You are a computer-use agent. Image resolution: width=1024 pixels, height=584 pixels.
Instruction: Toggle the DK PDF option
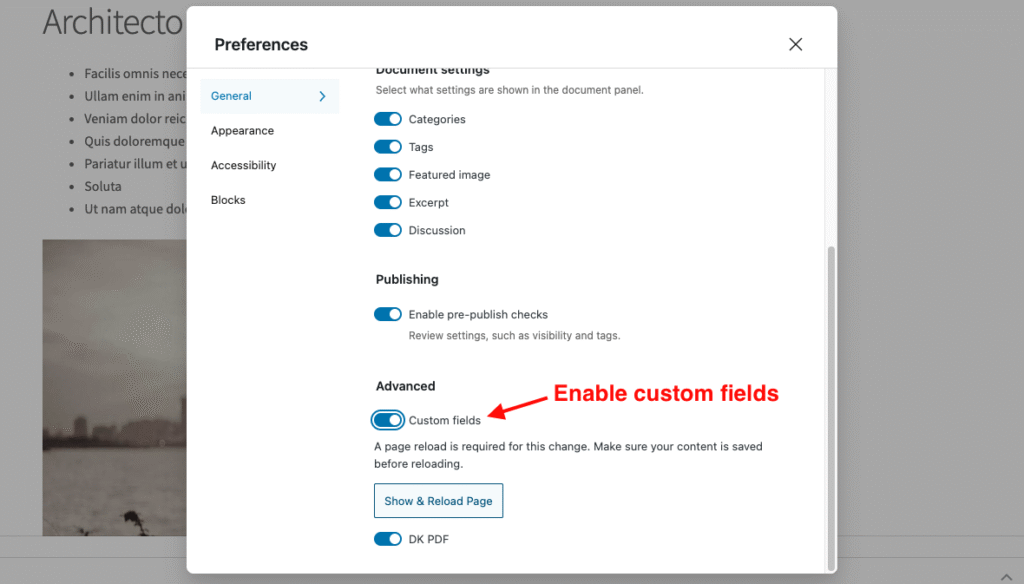pos(388,538)
